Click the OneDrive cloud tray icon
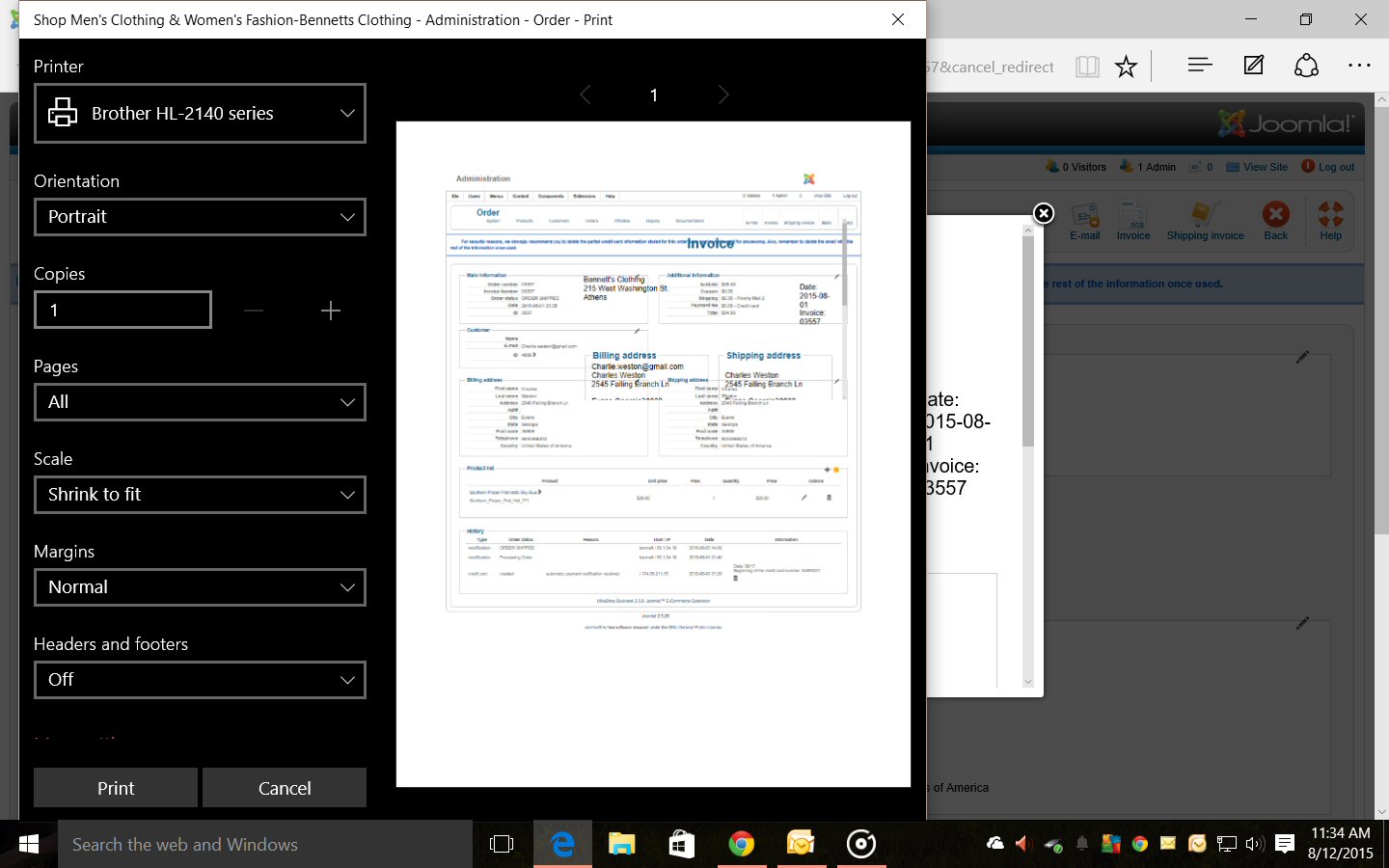Screen dimensions: 1389x868 pyautogui.click(x=995, y=844)
